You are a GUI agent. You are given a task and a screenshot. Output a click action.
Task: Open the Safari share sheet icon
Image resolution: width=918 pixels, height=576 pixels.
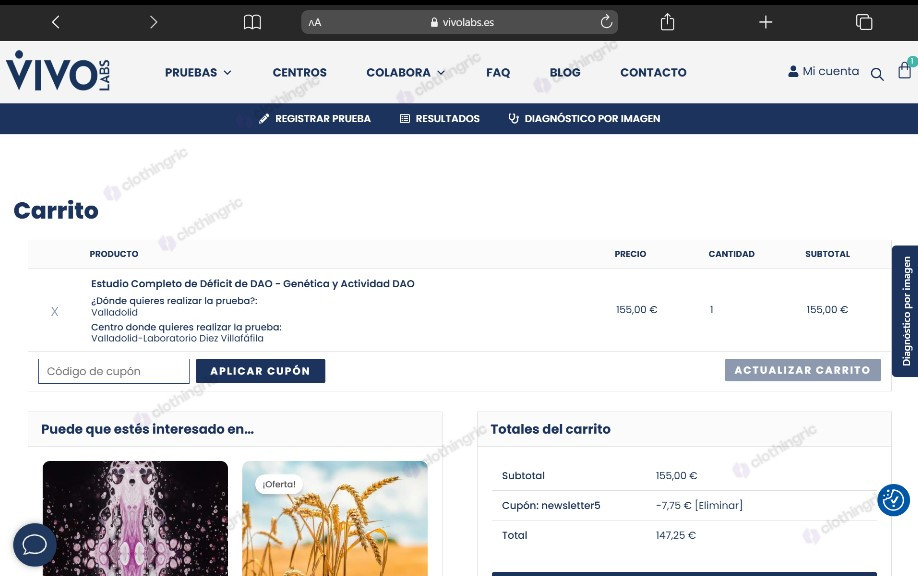pos(667,22)
